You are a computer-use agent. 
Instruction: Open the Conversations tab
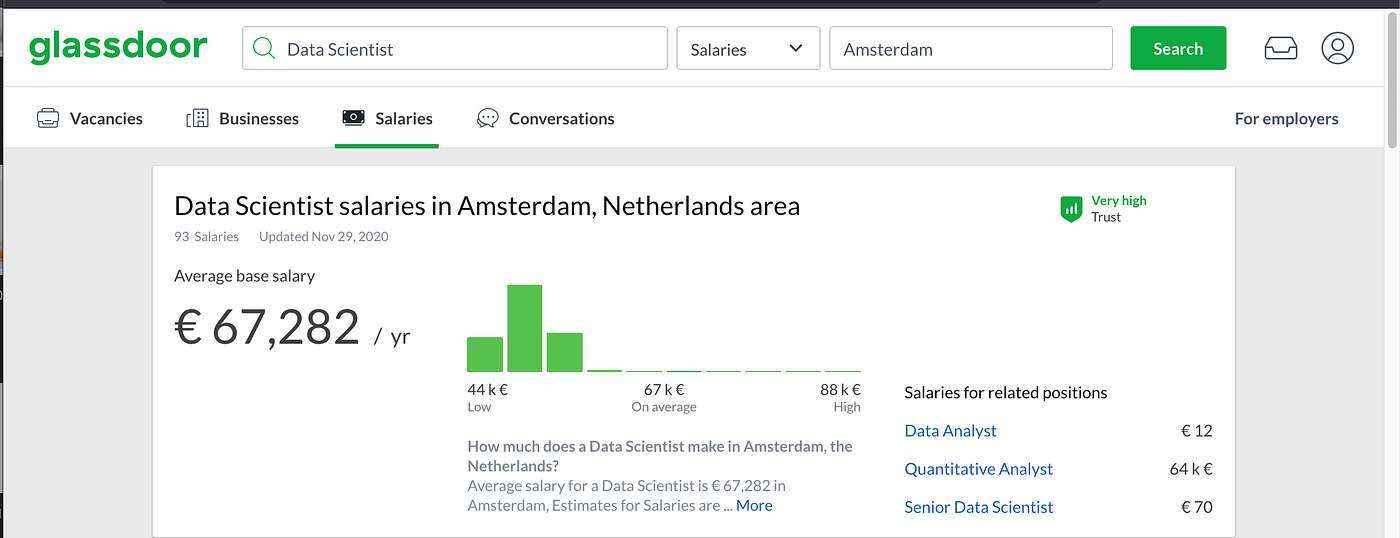[x=546, y=118]
